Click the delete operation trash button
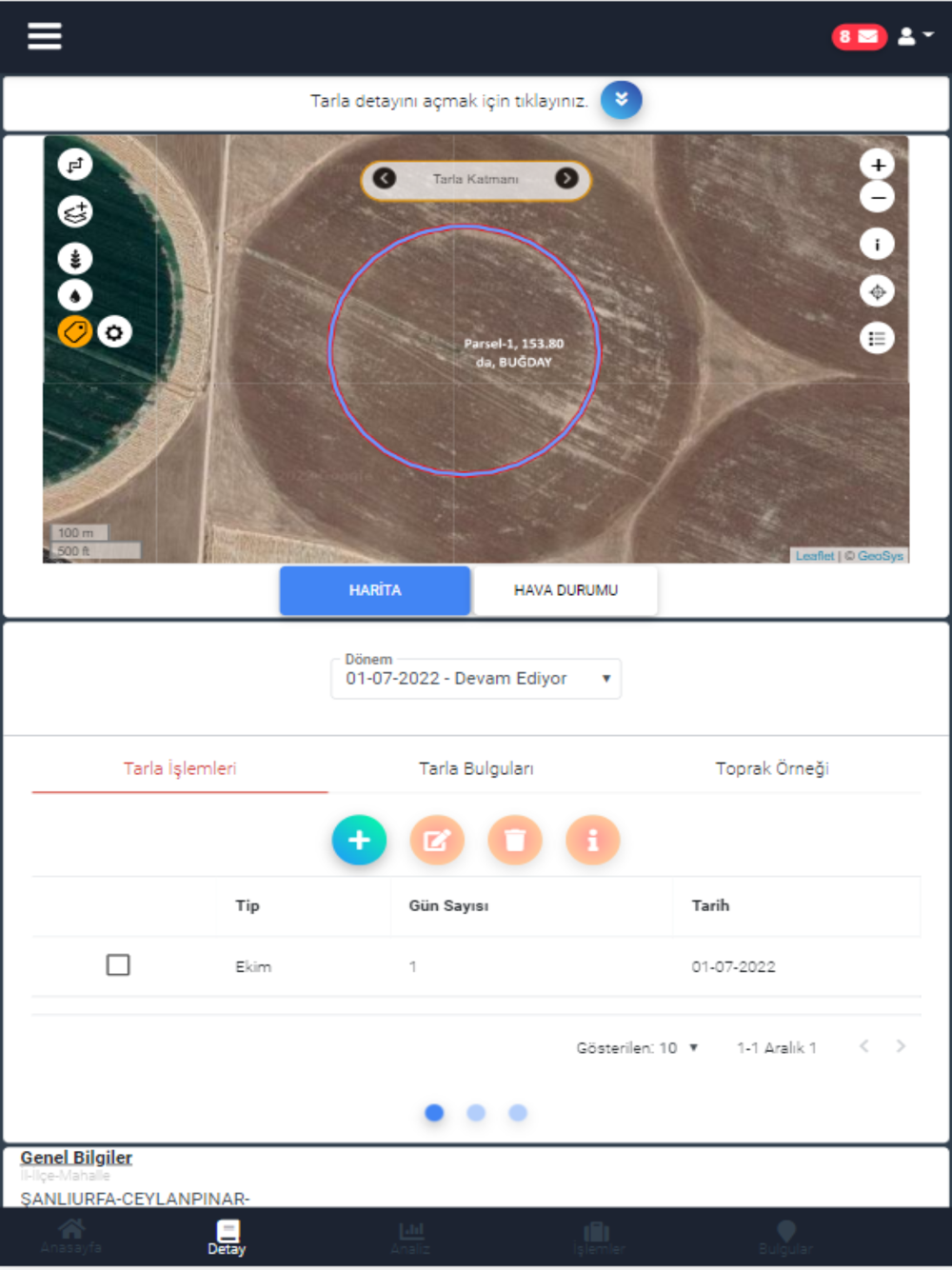Image resolution: width=952 pixels, height=1270 pixels. click(x=515, y=840)
